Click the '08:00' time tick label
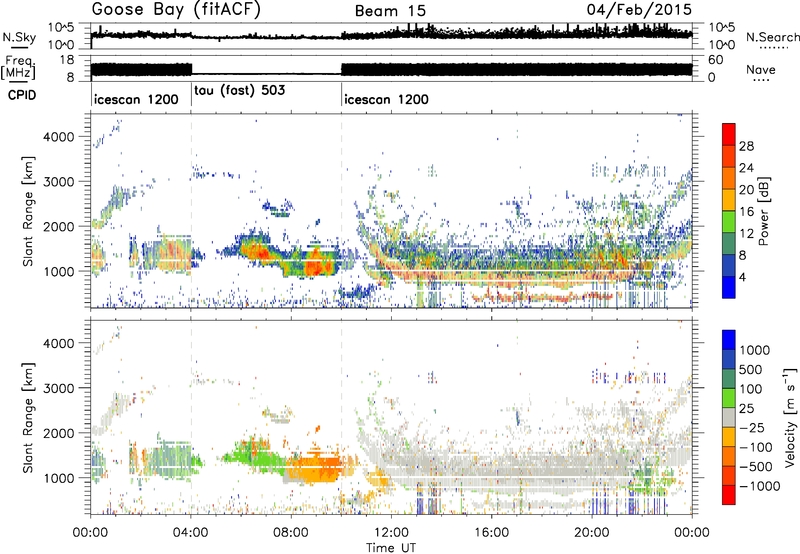Screen dimensions: 800x554 [291, 533]
